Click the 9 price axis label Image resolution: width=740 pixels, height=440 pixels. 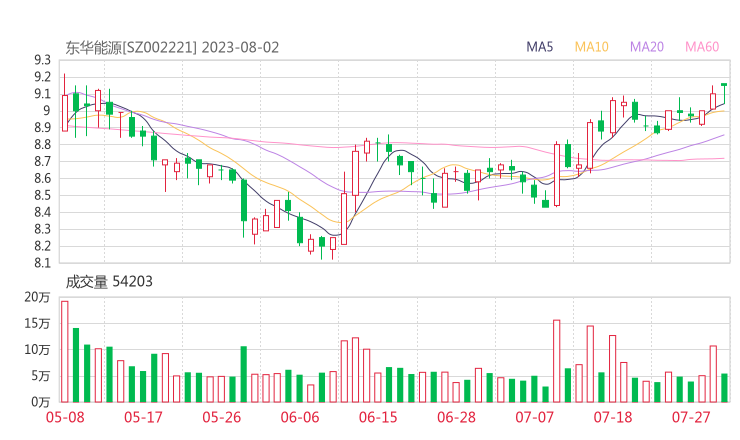click(46, 110)
